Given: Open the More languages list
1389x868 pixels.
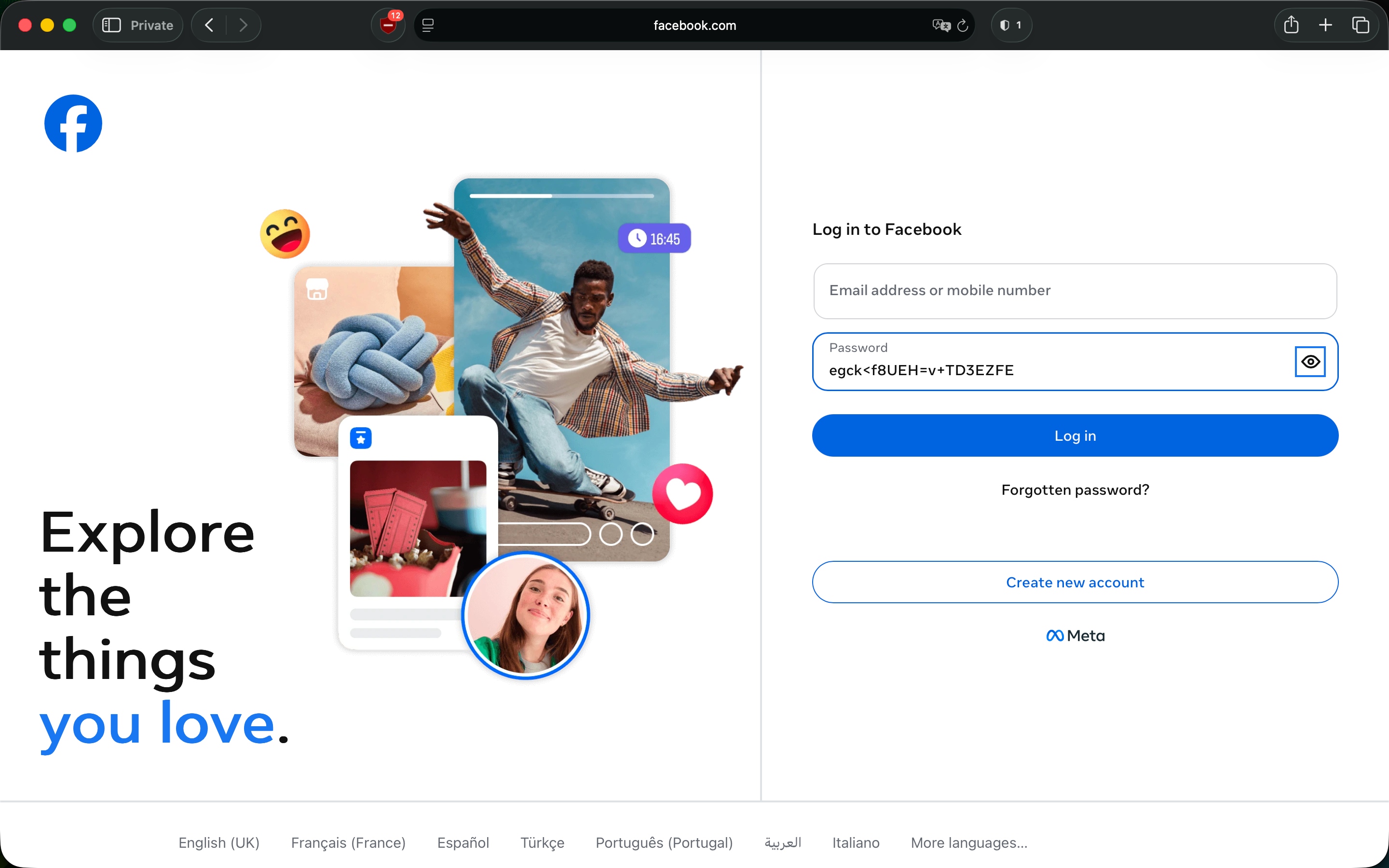Looking at the screenshot, I should [969, 843].
